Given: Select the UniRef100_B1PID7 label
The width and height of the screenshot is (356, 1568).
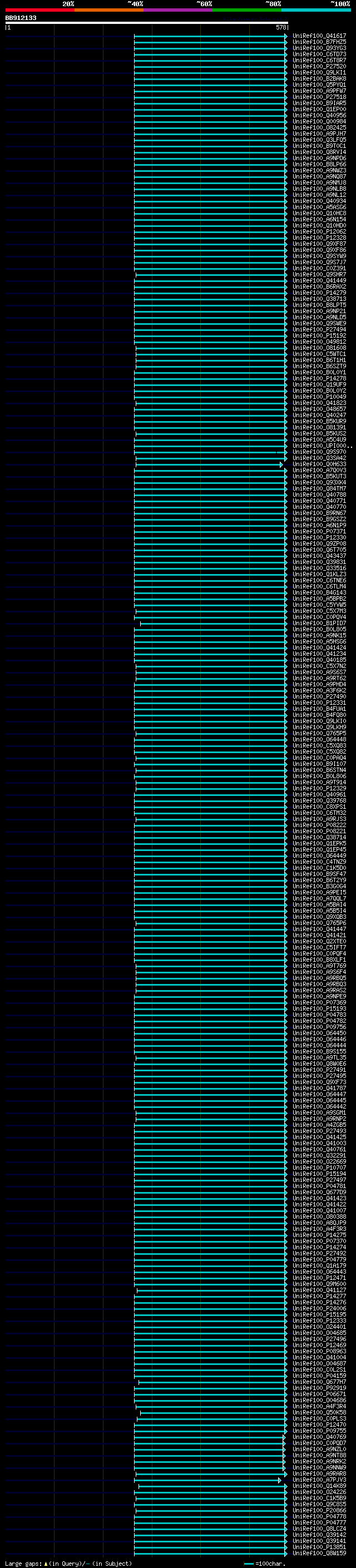Looking at the screenshot, I should point(319,624).
